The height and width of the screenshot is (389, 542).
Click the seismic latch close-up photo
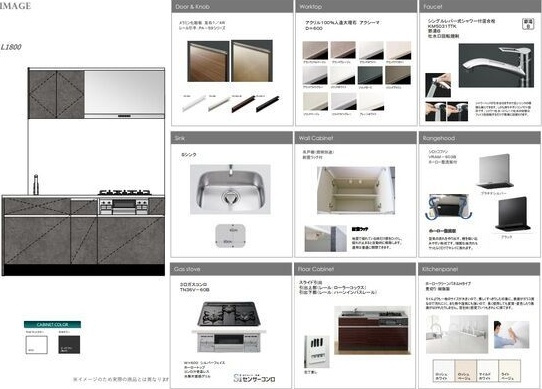coord(326,239)
